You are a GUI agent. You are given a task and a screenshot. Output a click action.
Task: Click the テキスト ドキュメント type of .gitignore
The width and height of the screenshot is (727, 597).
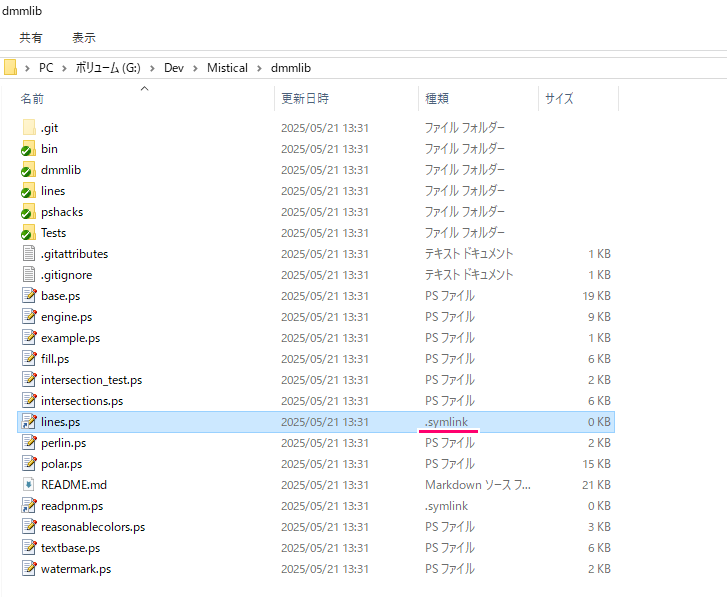click(469, 275)
